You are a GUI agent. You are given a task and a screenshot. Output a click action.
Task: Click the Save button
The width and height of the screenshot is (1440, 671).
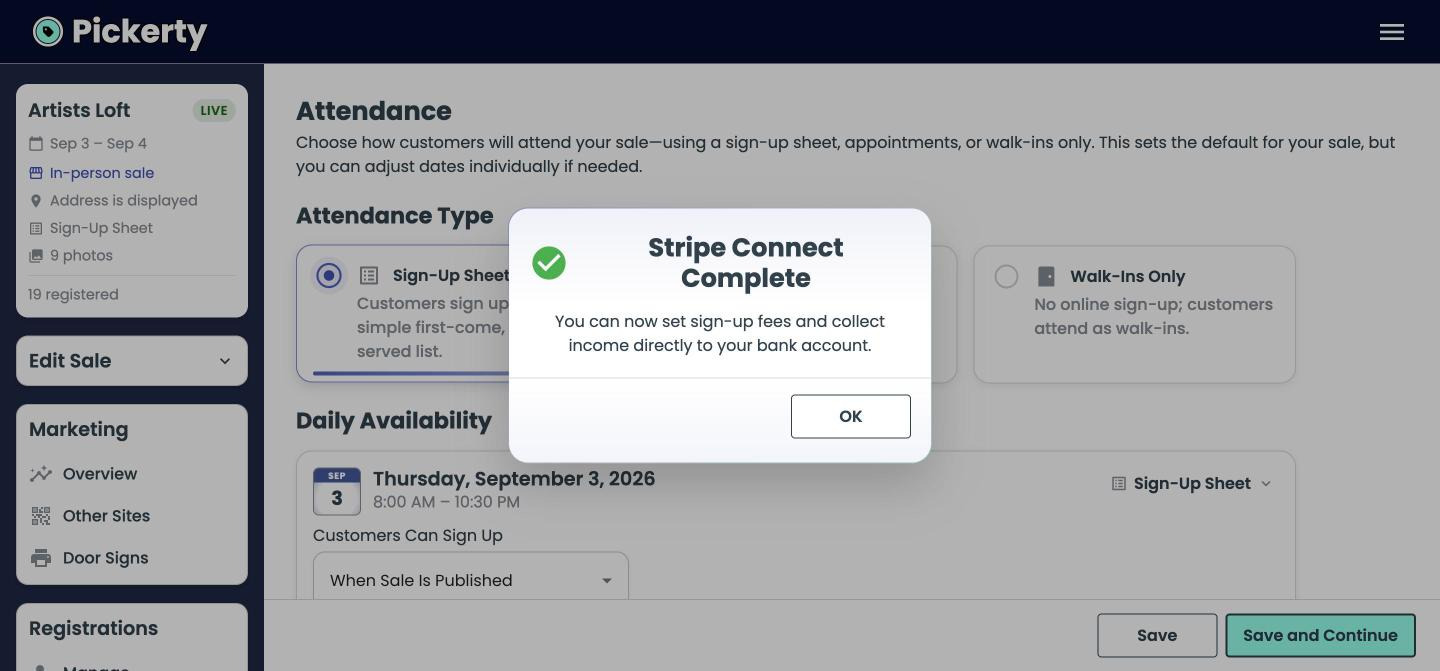tap(1157, 635)
